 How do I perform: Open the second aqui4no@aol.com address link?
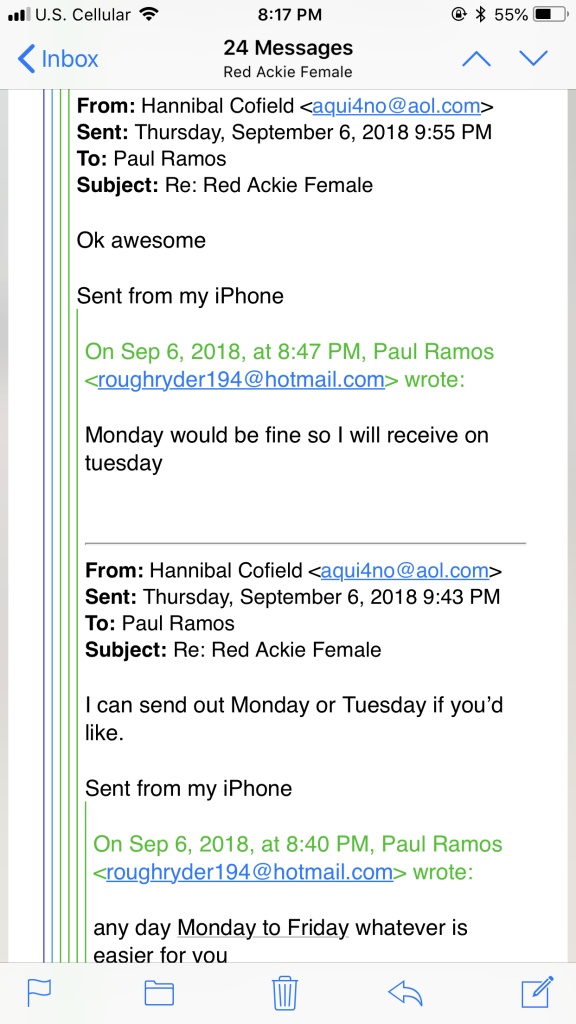click(405, 570)
